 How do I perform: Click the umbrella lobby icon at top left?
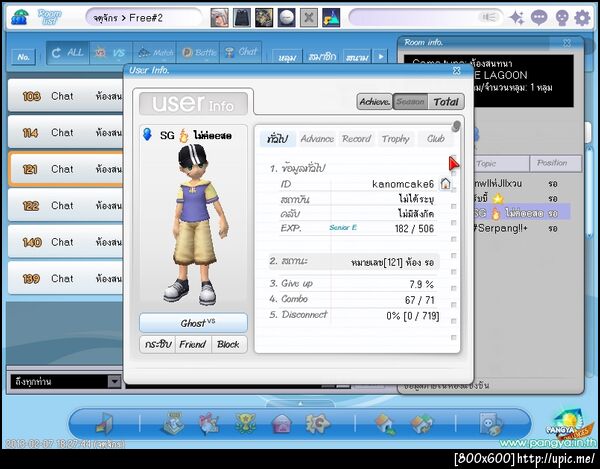point(19,17)
